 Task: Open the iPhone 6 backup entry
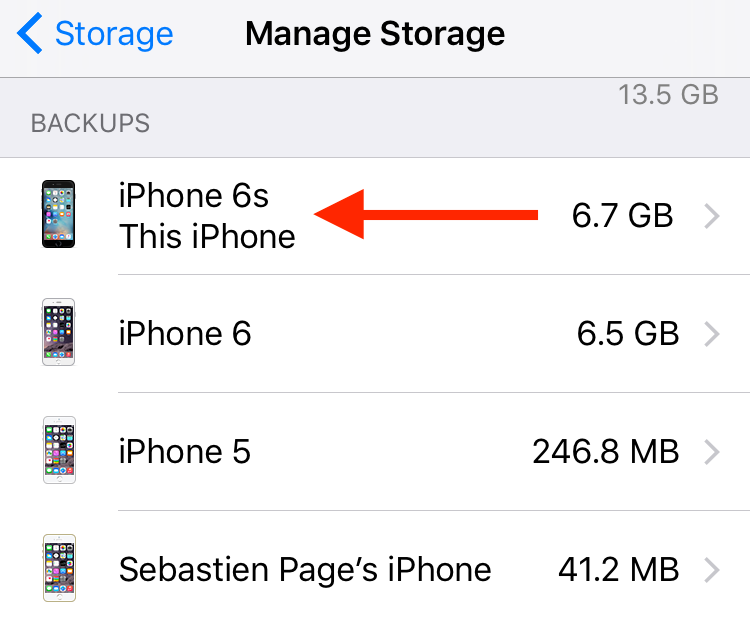(375, 334)
